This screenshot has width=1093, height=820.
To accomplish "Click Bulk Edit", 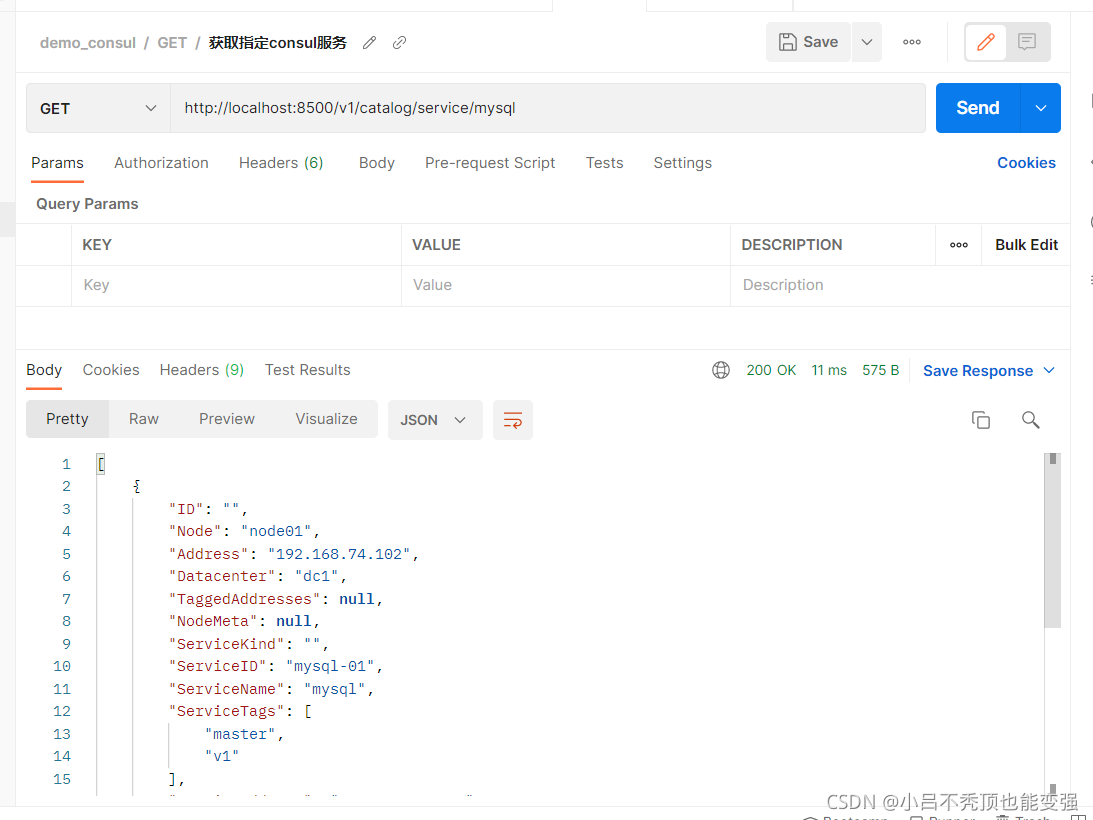I will [1026, 245].
